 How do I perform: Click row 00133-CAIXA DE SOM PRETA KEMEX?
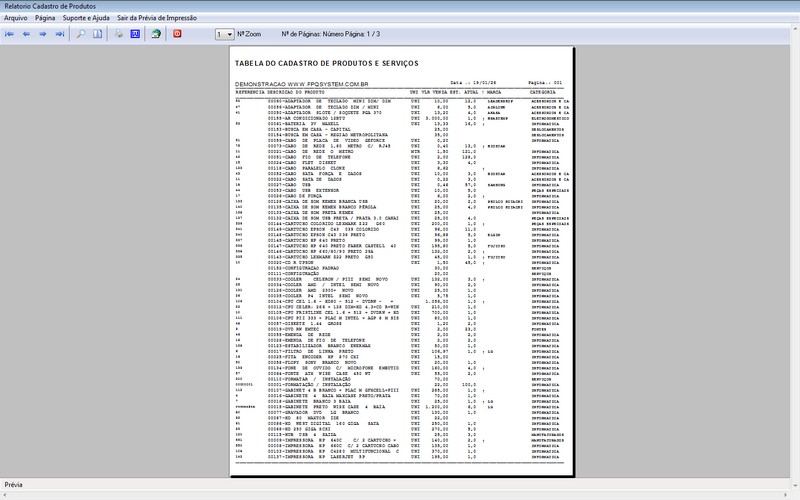coord(402,213)
